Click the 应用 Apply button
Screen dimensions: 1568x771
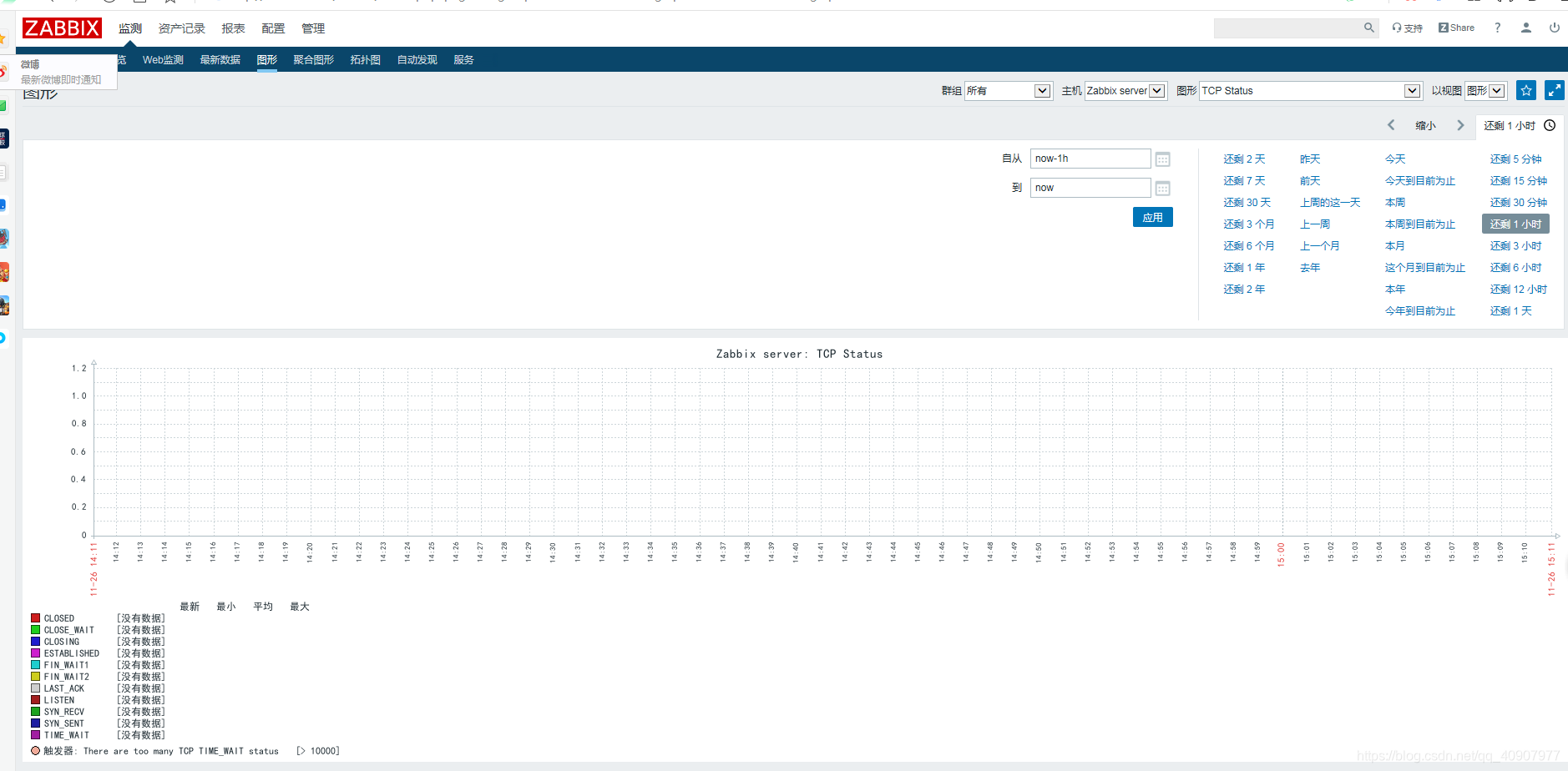pos(1153,217)
